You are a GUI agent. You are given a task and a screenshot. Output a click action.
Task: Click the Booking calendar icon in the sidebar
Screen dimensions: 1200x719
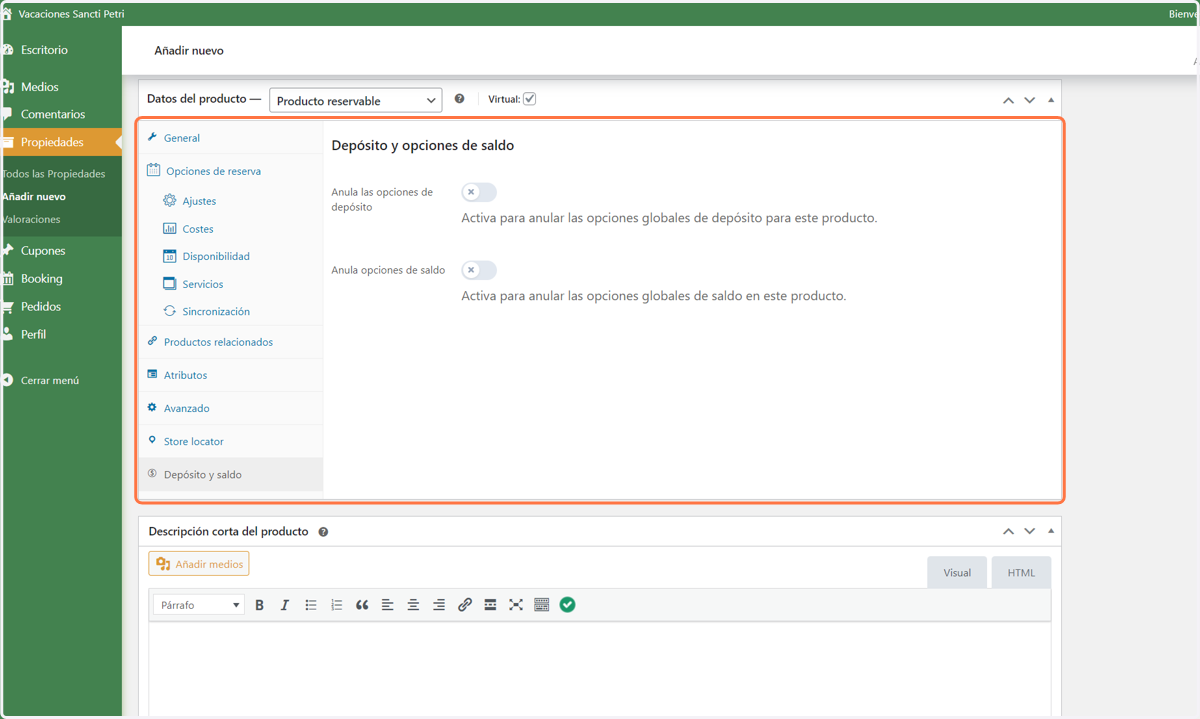coord(7,279)
